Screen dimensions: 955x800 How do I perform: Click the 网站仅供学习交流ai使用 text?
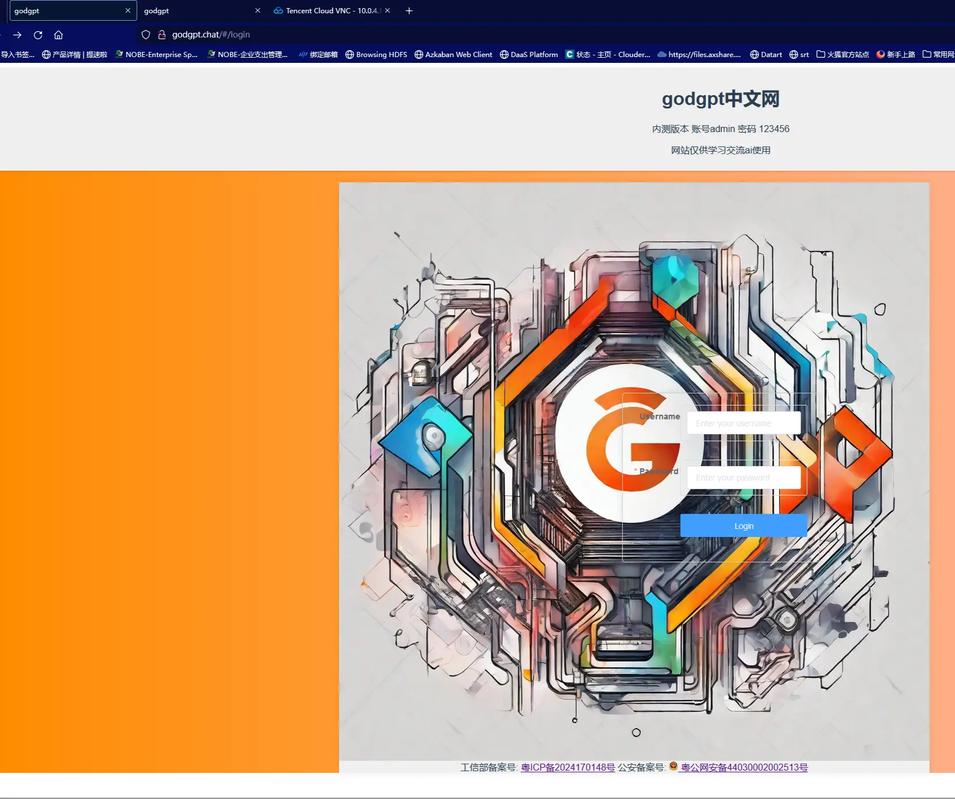721,150
